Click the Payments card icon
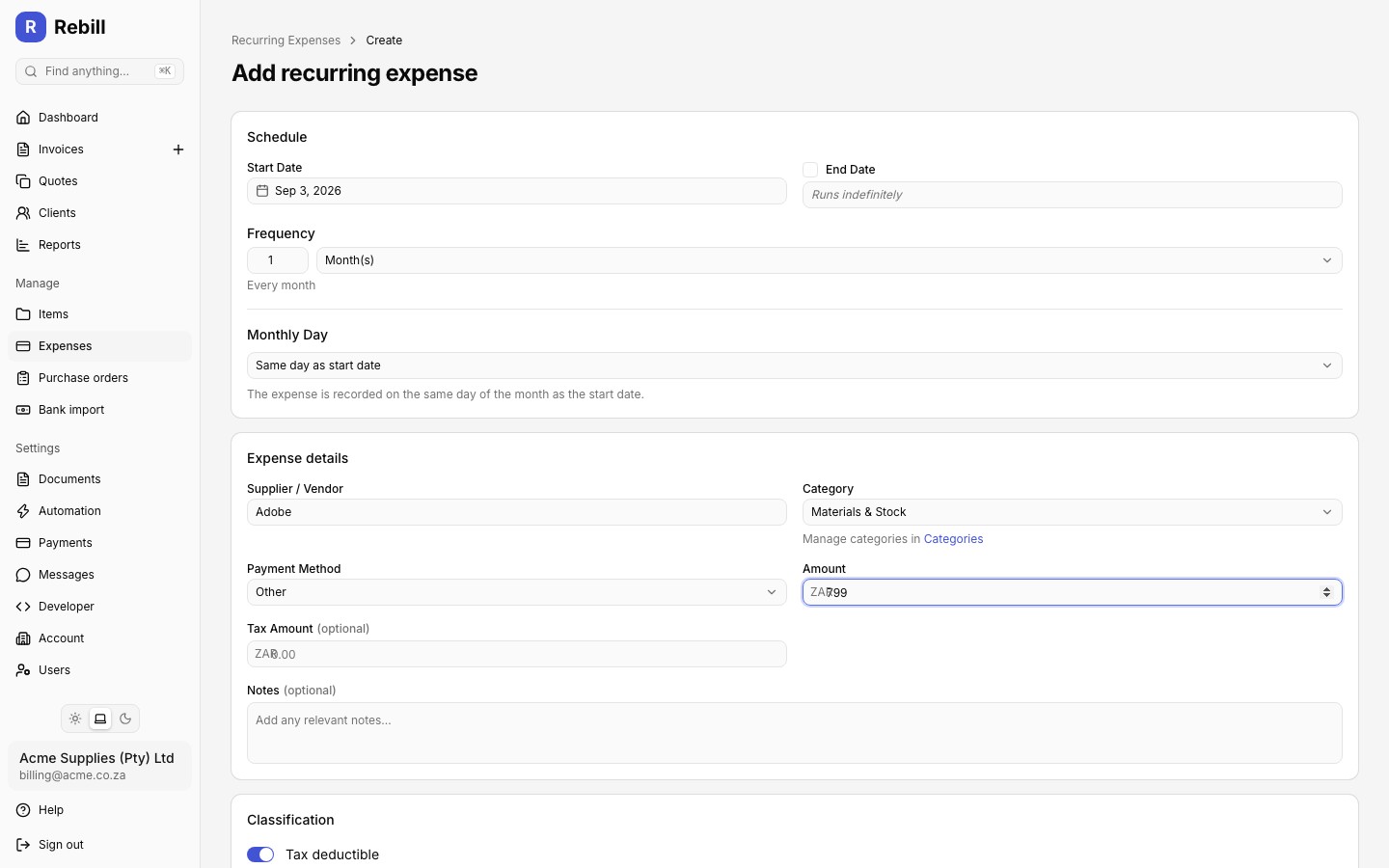This screenshot has height=868, width=1389. [23, 543]
